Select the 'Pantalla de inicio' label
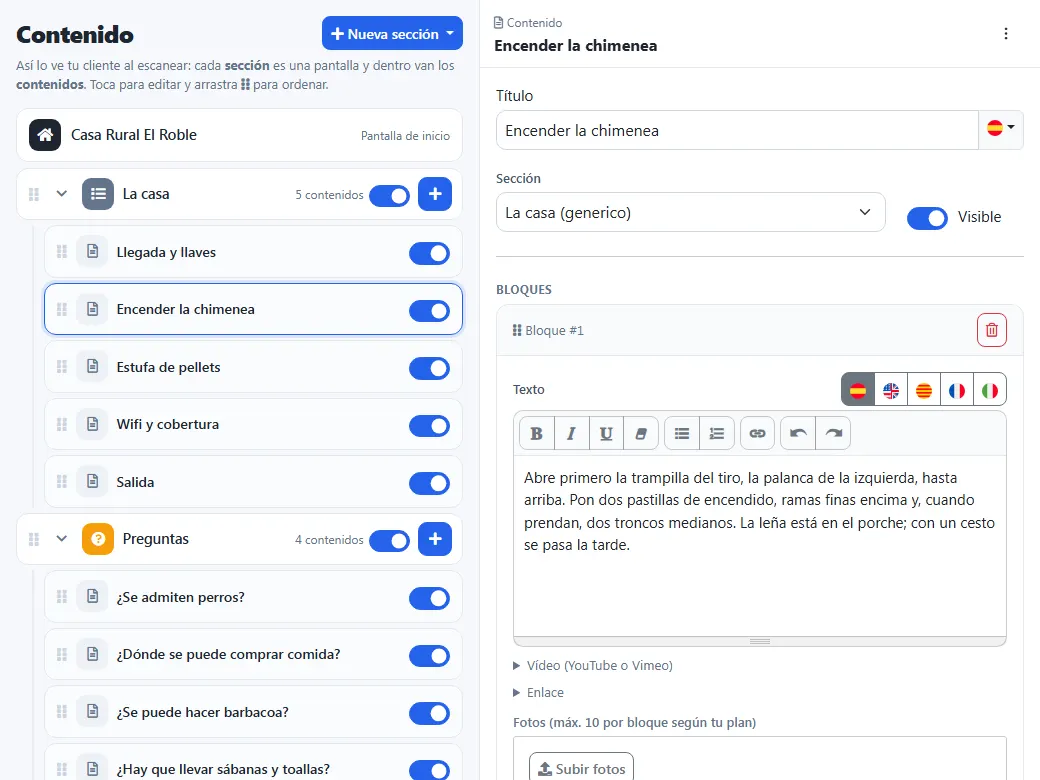Image resolution: width=1040 pixels, height=780 pixels. pos(405,135)
